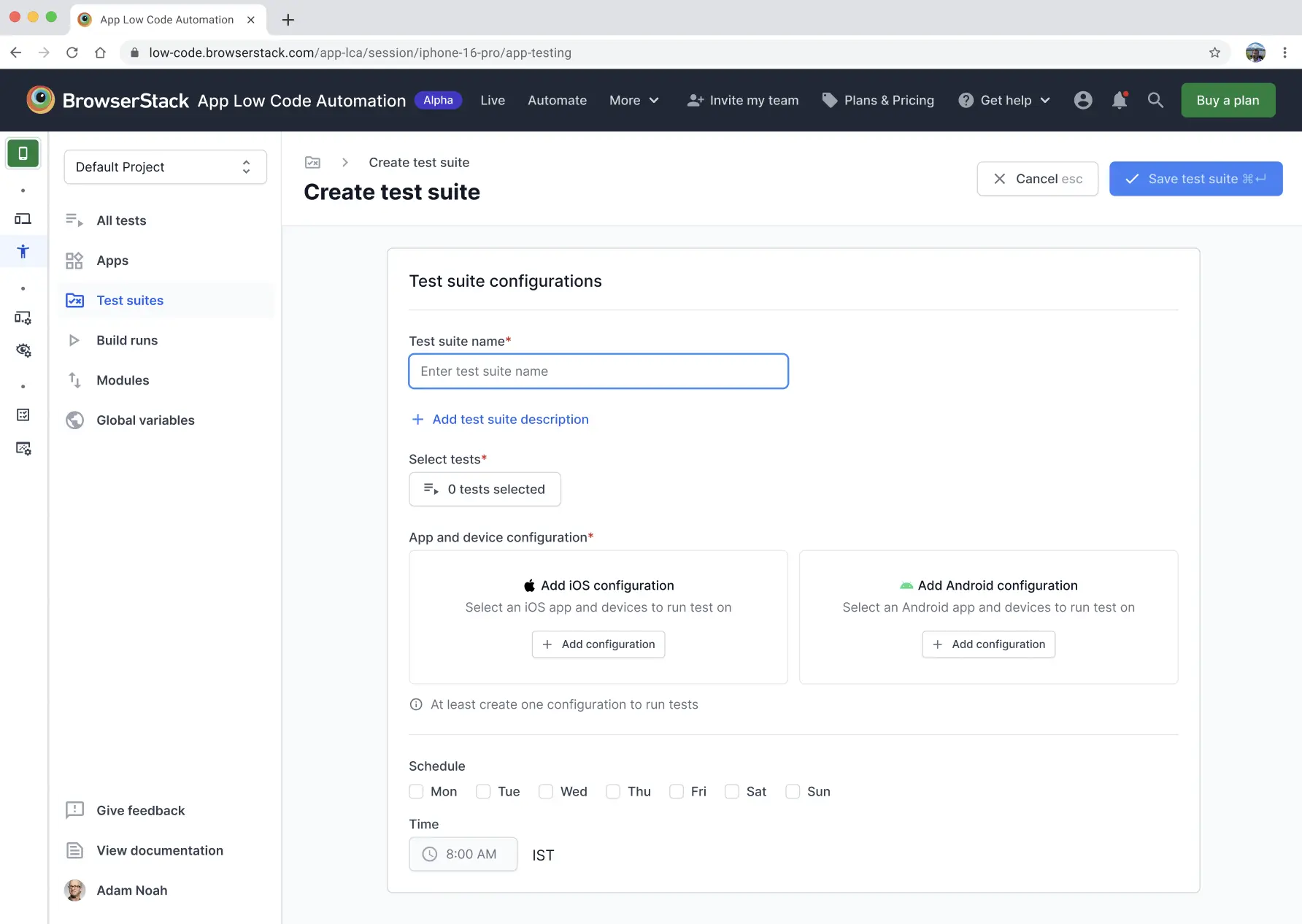Open search from the top navigation bar
Viewport: 1302px width, 924px height.
click(x=1155, y=100)
